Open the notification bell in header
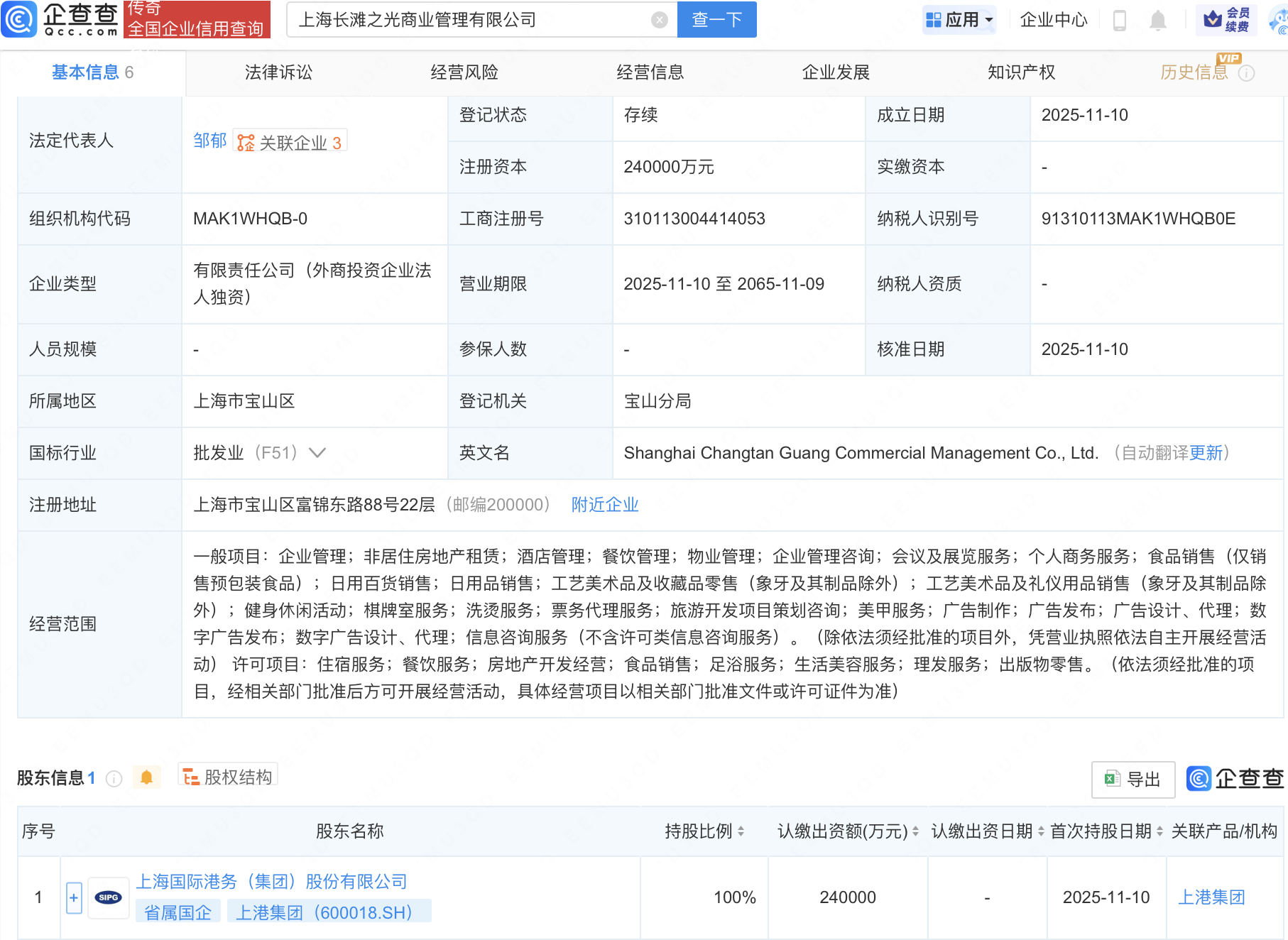The image size is (1288, 940). [x=1157, y=21]
